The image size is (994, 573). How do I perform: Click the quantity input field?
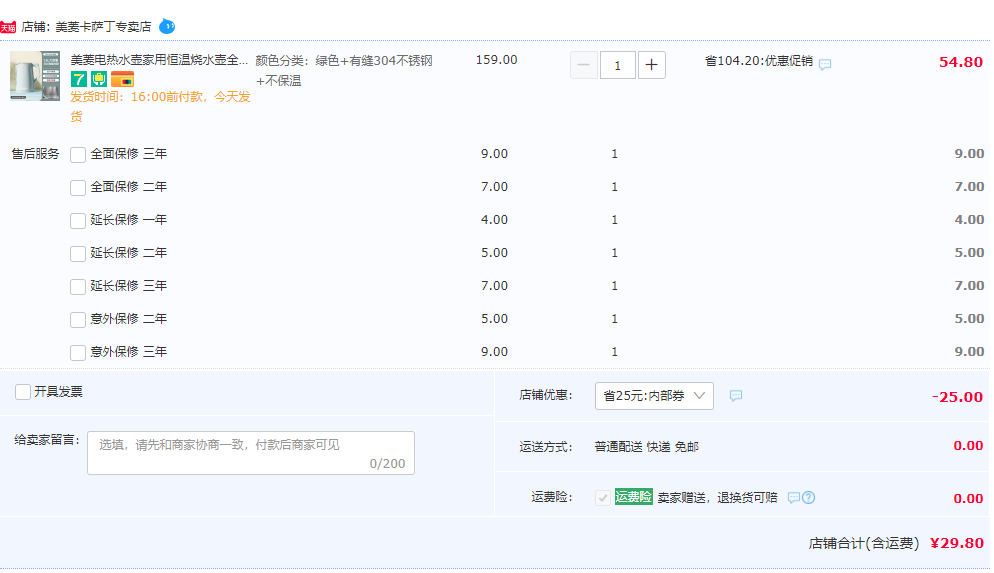(x=617, y=65)
